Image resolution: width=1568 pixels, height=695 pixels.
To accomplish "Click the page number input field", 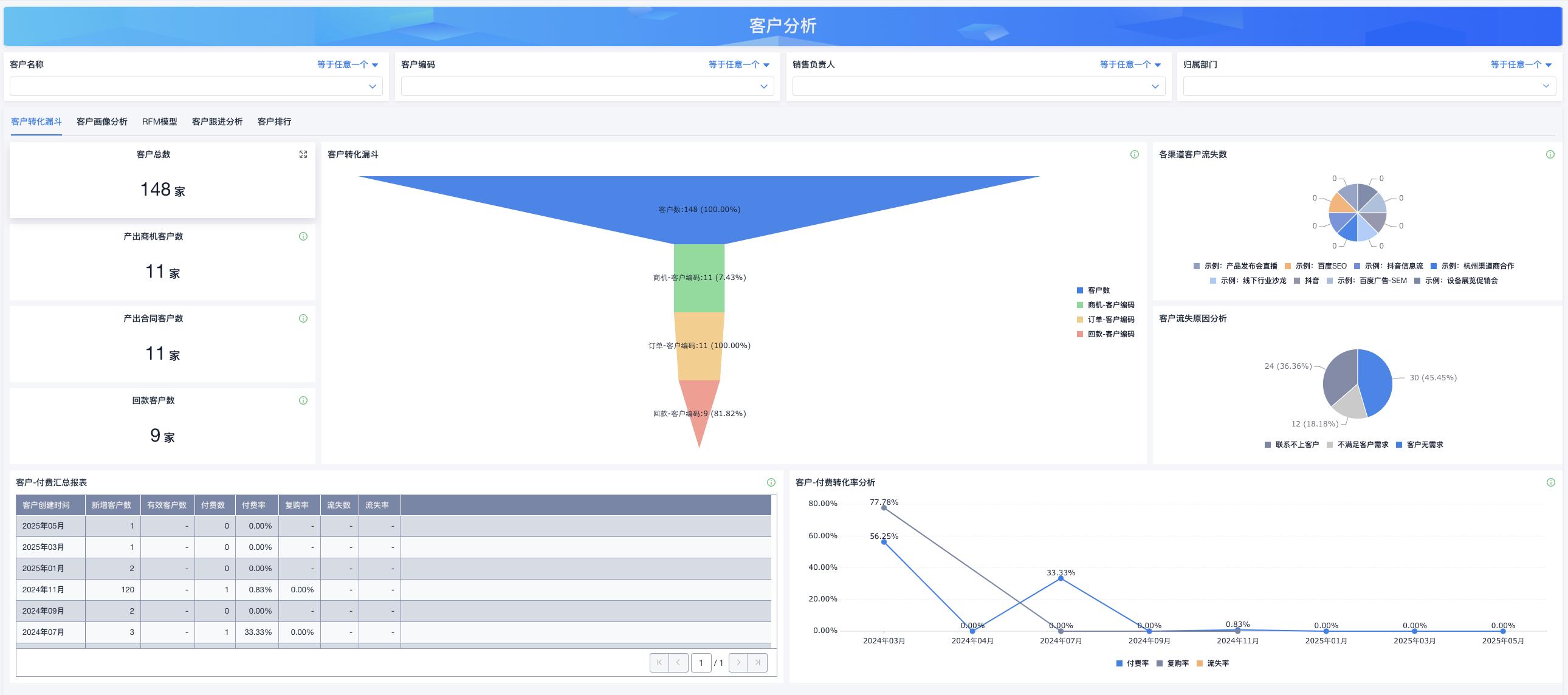I will pyautogui.click(x=701, y=663).
